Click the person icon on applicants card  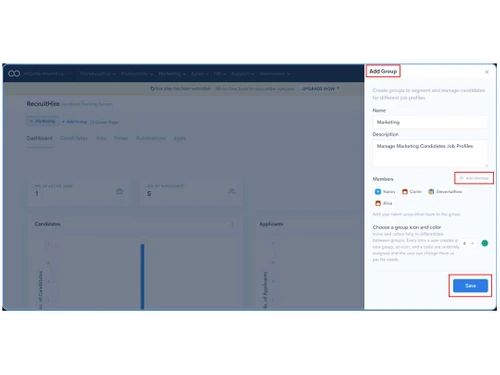pyautogui.click(x=232, y=191)
